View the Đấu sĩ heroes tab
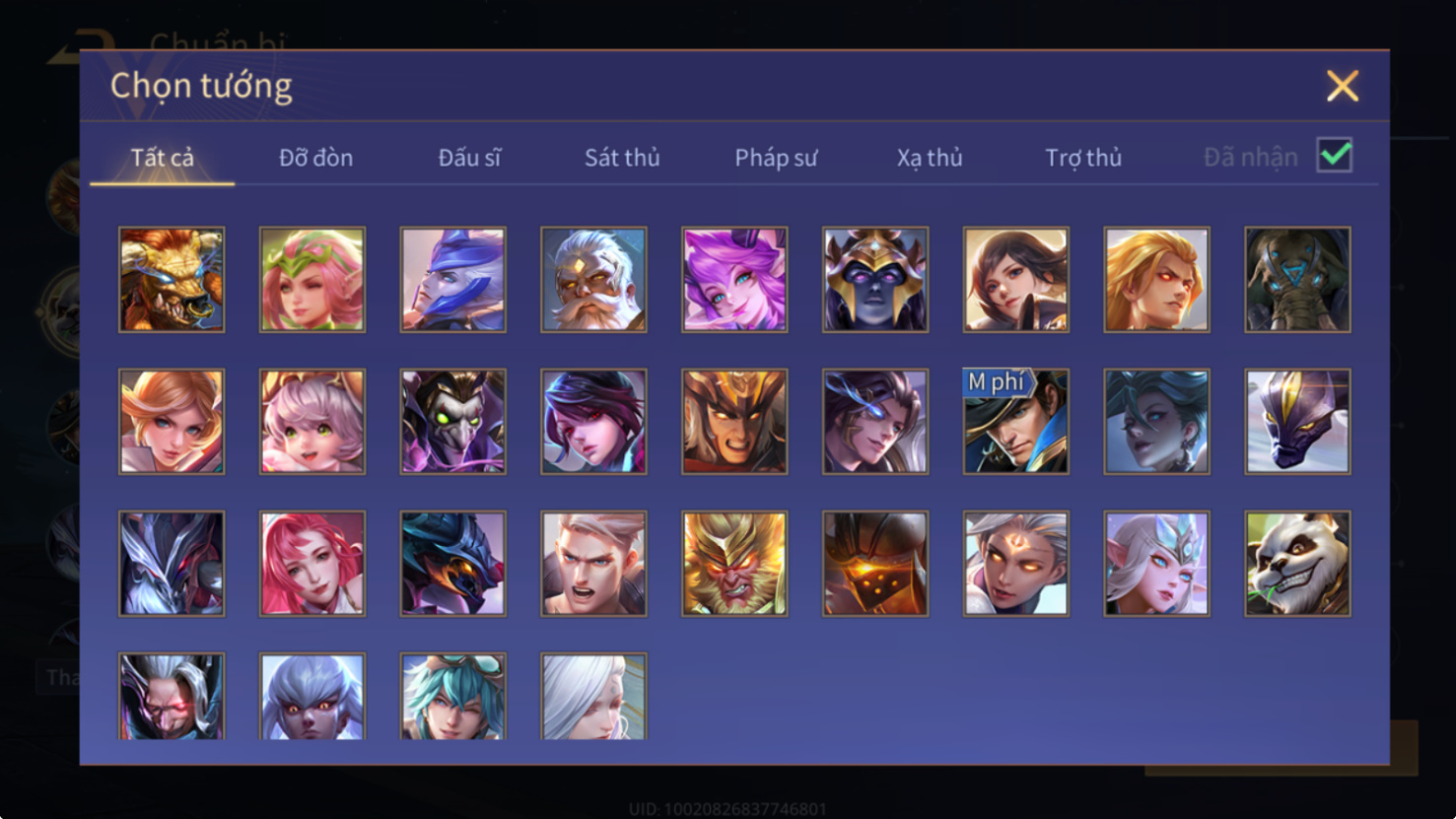 click(x=469, y=158)
